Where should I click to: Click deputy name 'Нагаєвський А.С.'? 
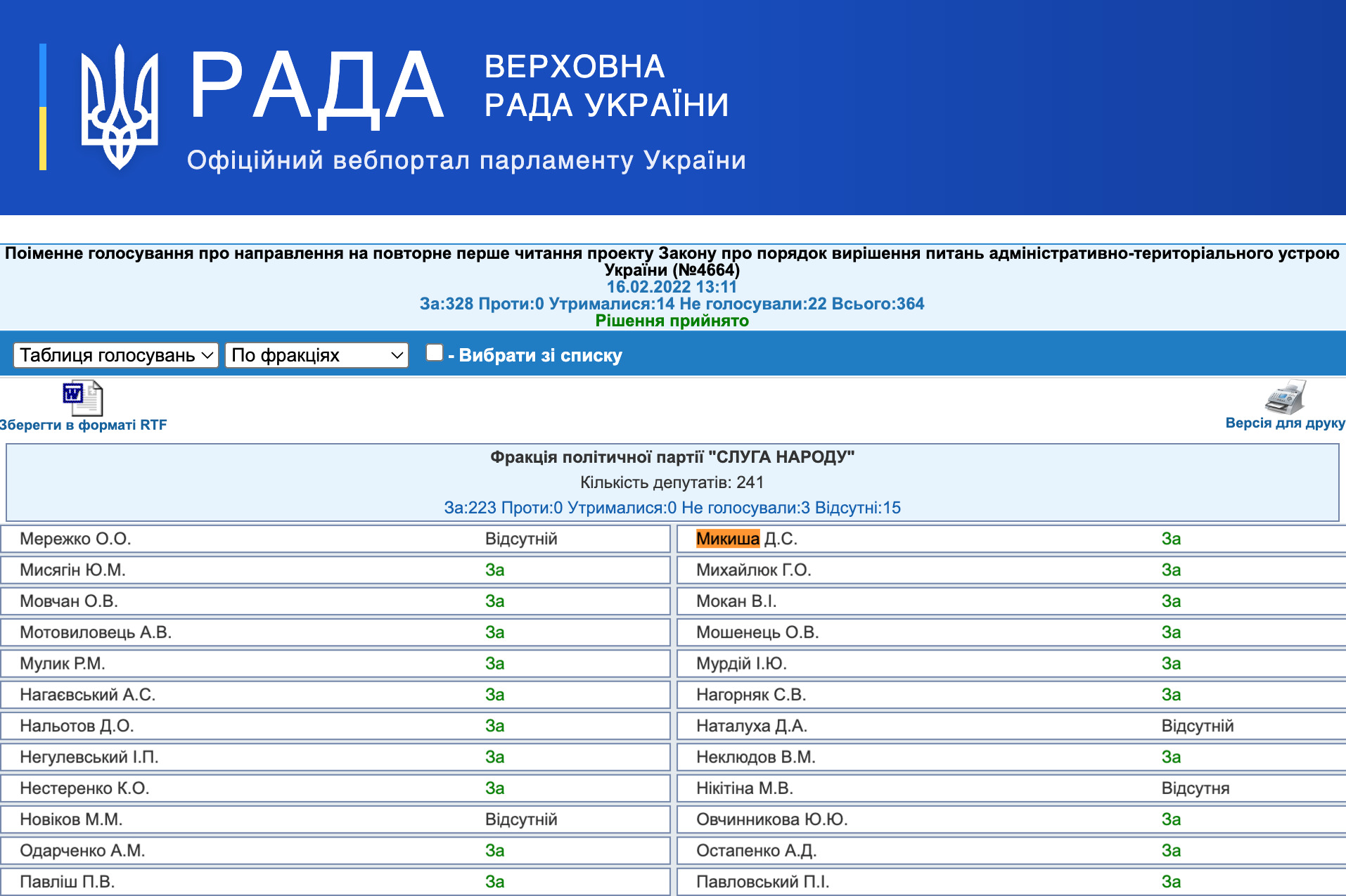(88, 695)
